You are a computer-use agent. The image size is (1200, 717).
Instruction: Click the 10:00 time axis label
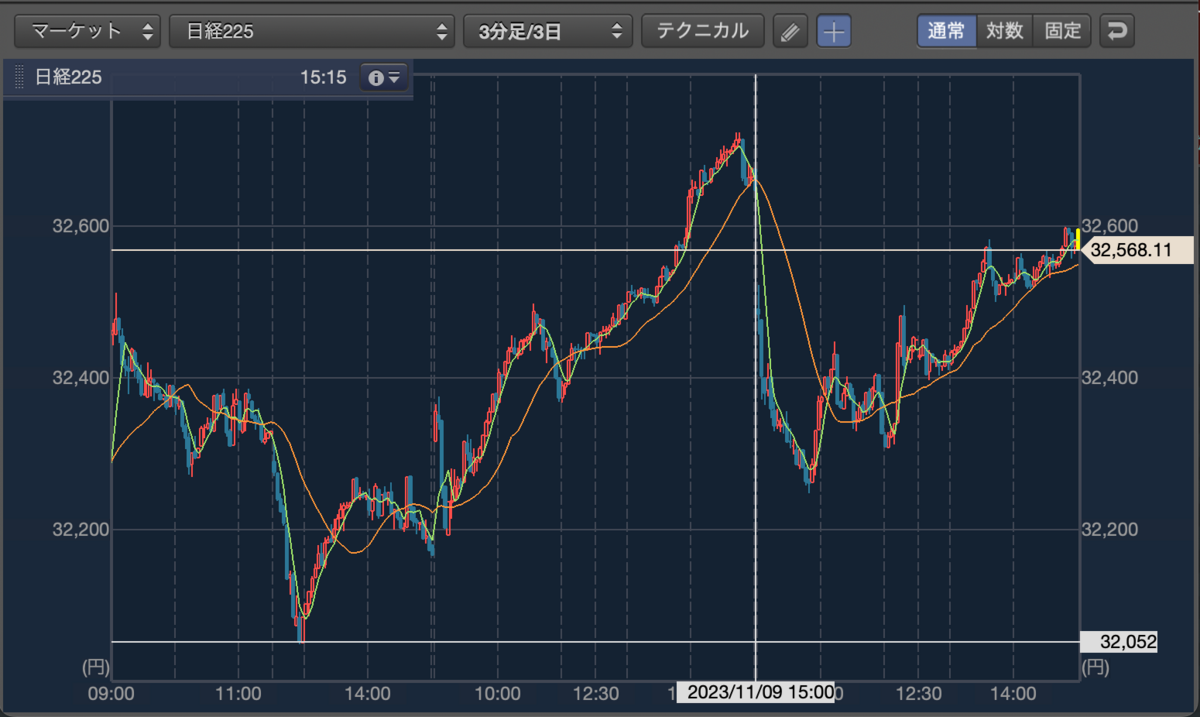(497, 693)
